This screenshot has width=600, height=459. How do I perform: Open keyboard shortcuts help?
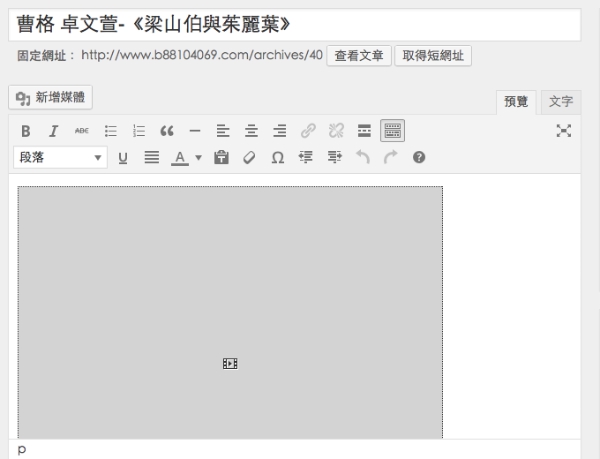(419, 157)
